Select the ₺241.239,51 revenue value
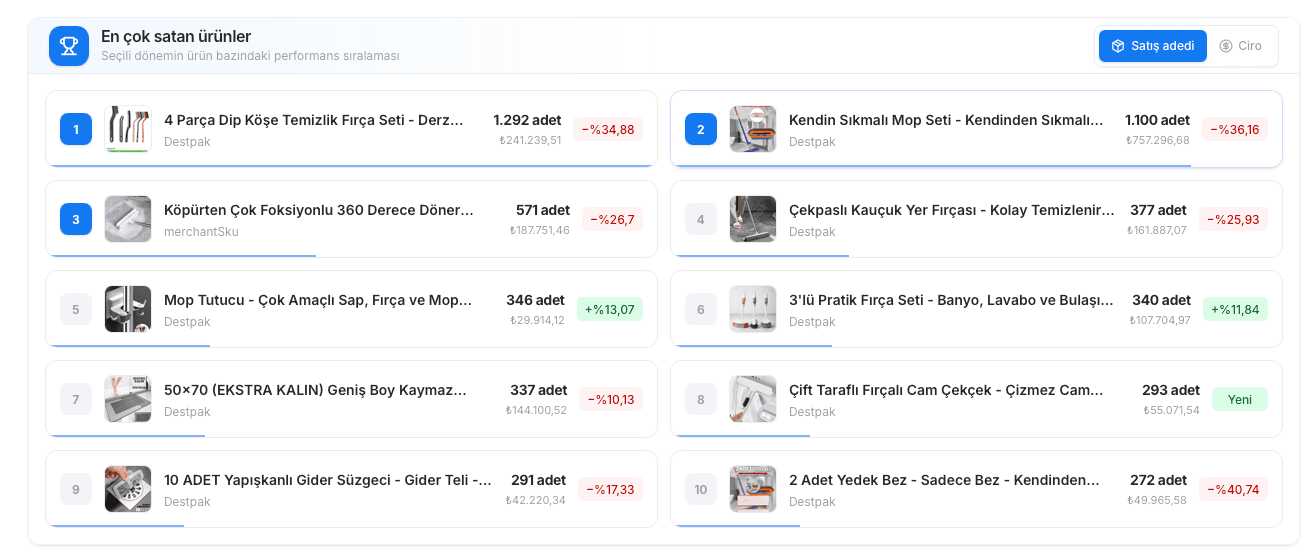This screenshot has height=559, width=1312. [530, 140]
